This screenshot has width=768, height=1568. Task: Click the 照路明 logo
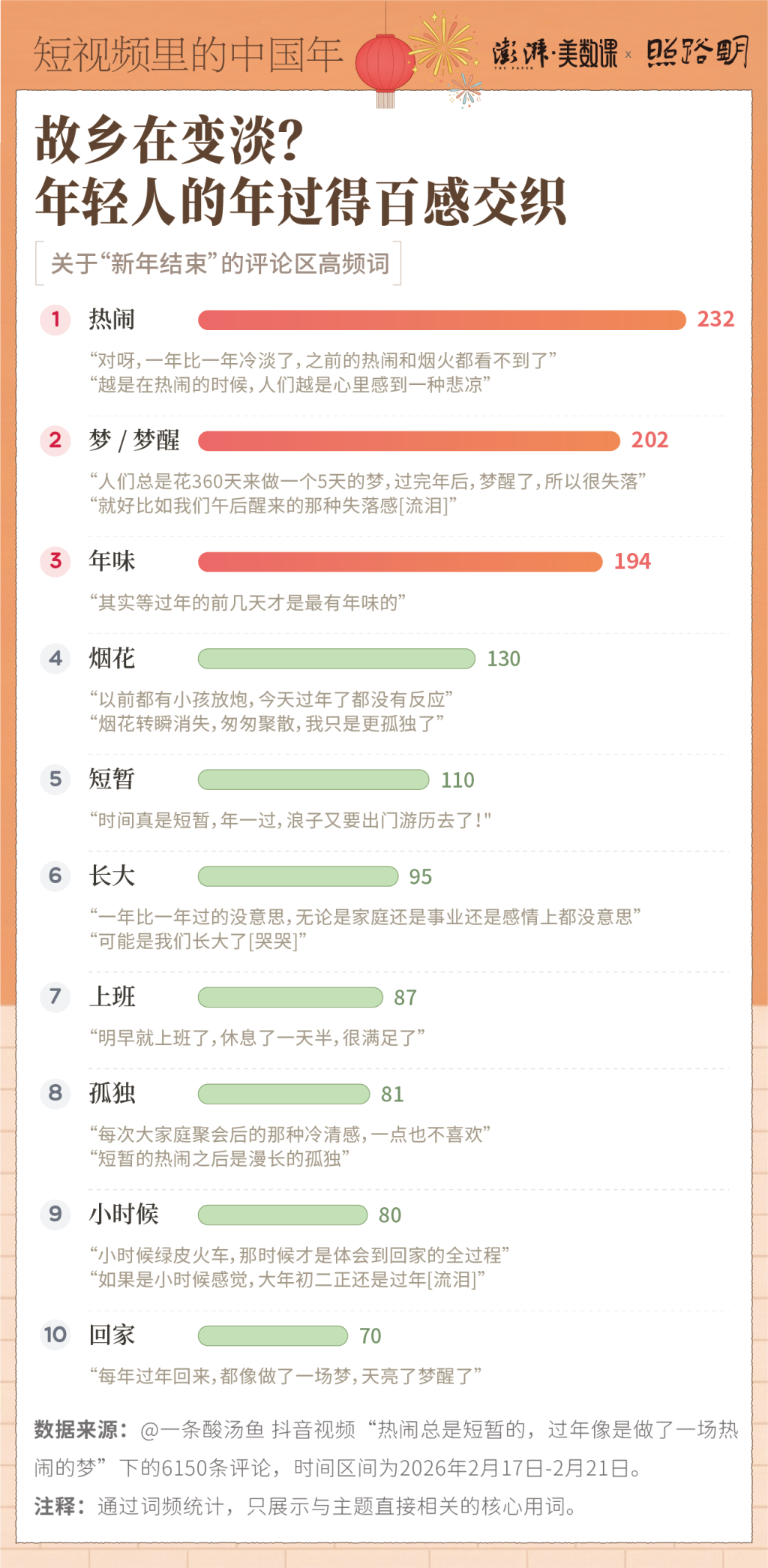697,53
